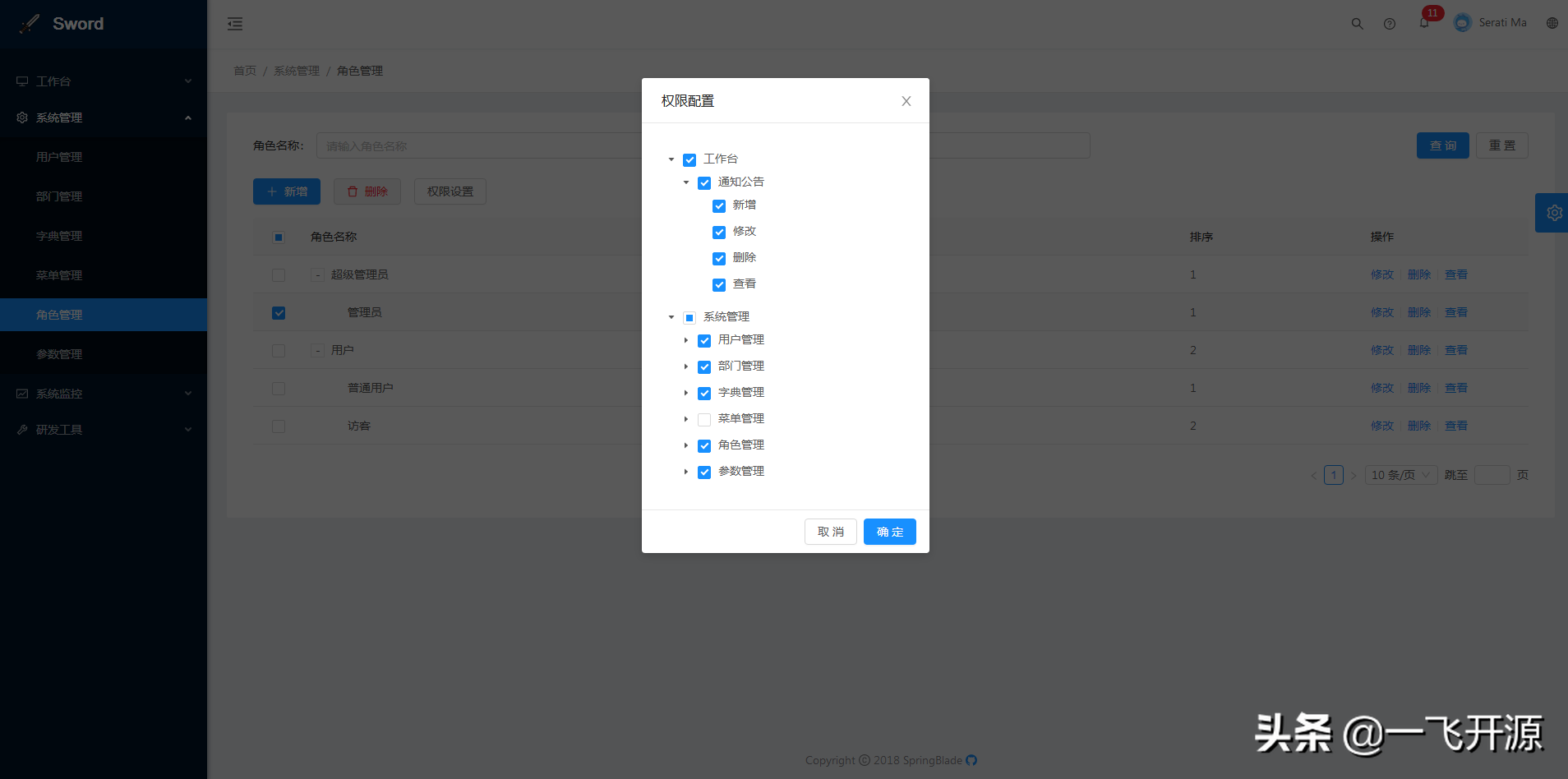Click the 重置 reset button
This screenshot has height=779, width=1568.
[1502, 145]
